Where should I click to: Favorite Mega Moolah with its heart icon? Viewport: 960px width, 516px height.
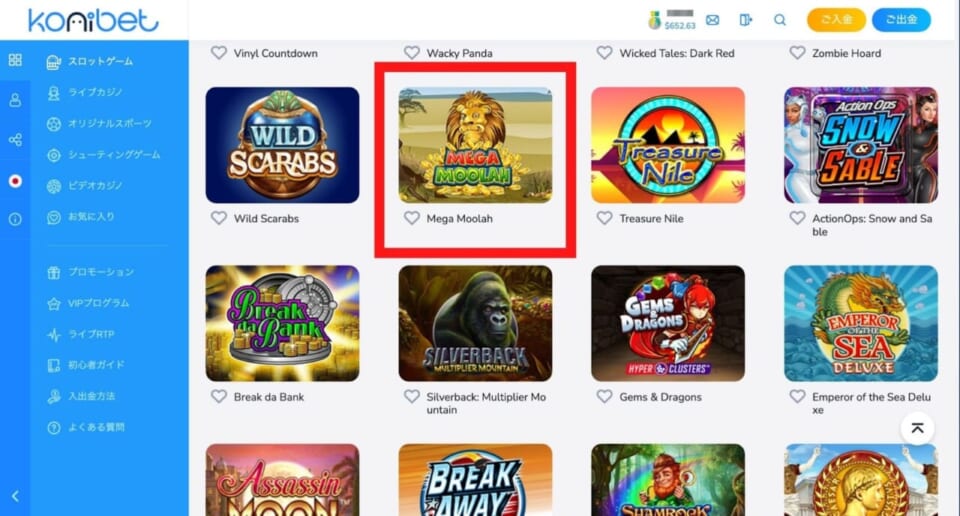412,218
